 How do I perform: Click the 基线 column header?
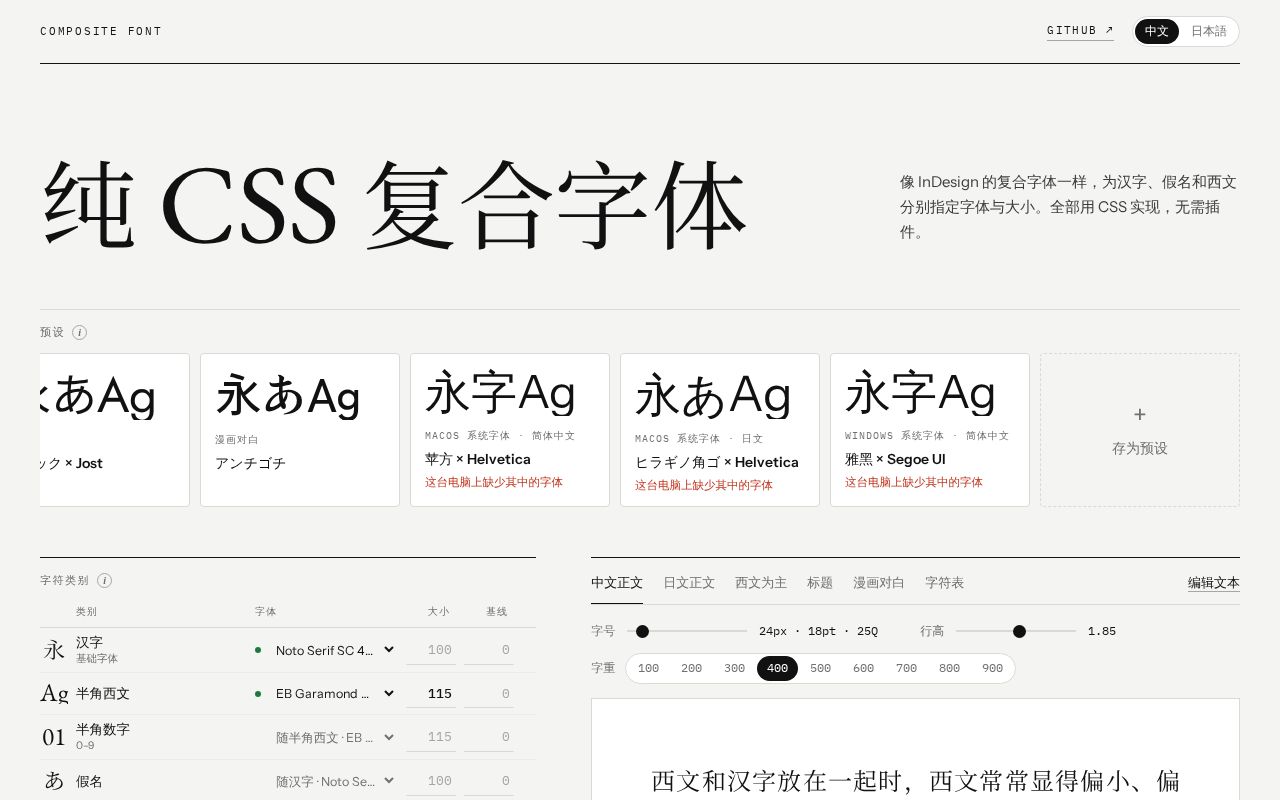pyautogui.click(x=497, y=611)
